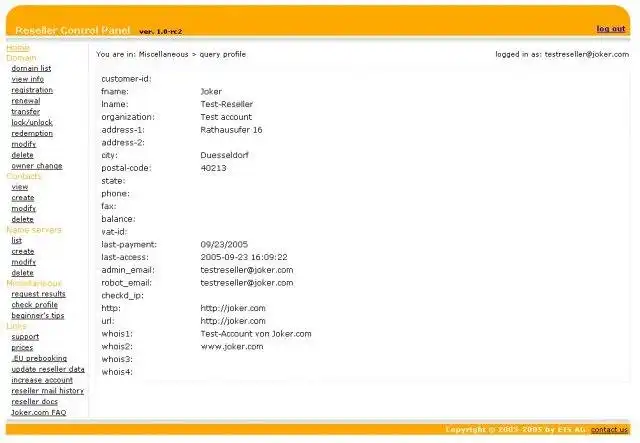
Task: Open the Home link in sidebar
Action: 18,48
